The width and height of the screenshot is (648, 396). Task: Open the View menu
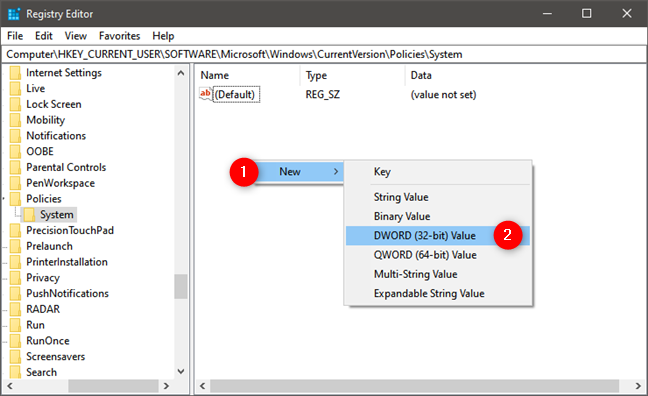76,36
